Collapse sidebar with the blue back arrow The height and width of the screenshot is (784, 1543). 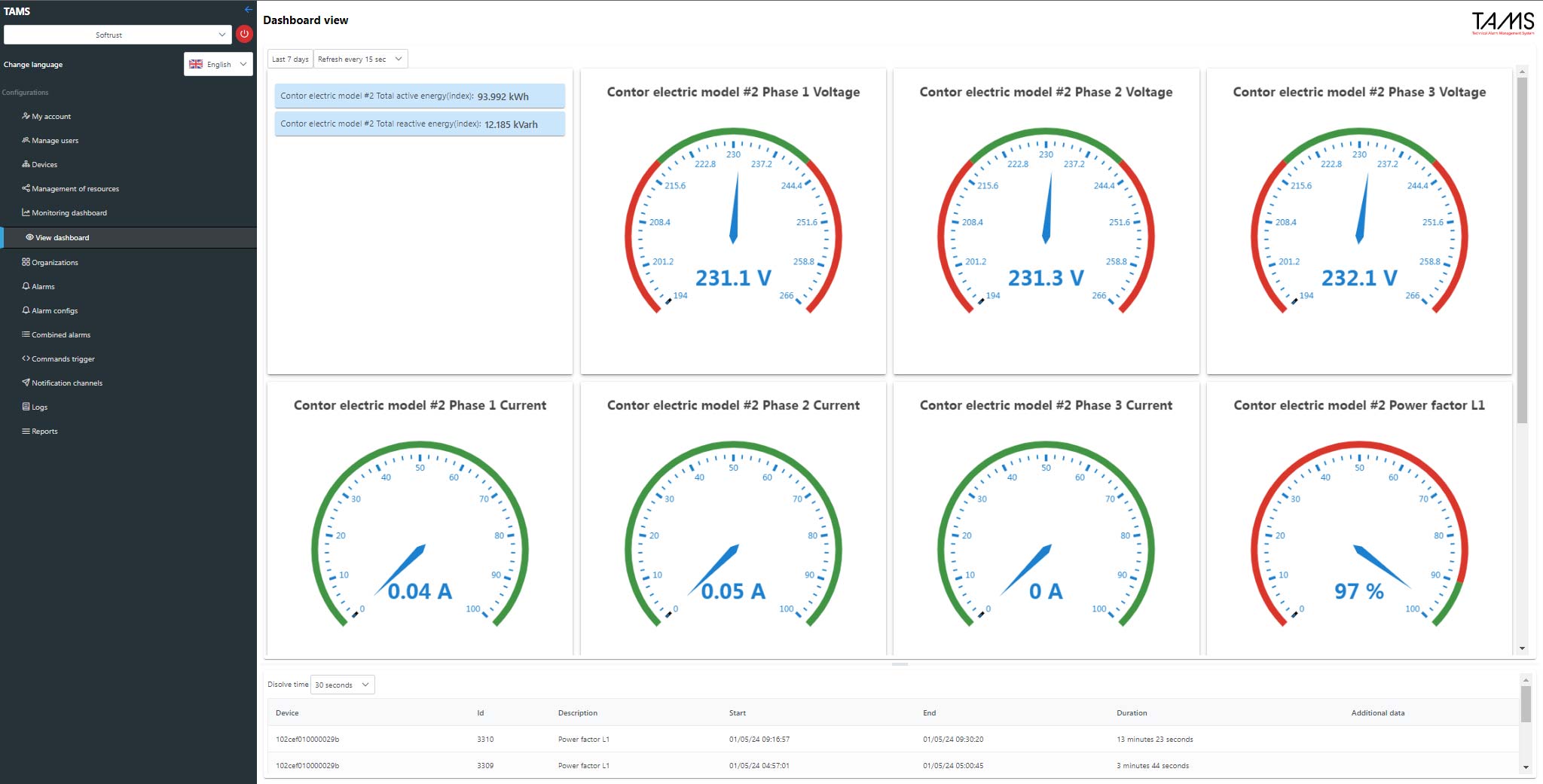[x=248, y=10]
